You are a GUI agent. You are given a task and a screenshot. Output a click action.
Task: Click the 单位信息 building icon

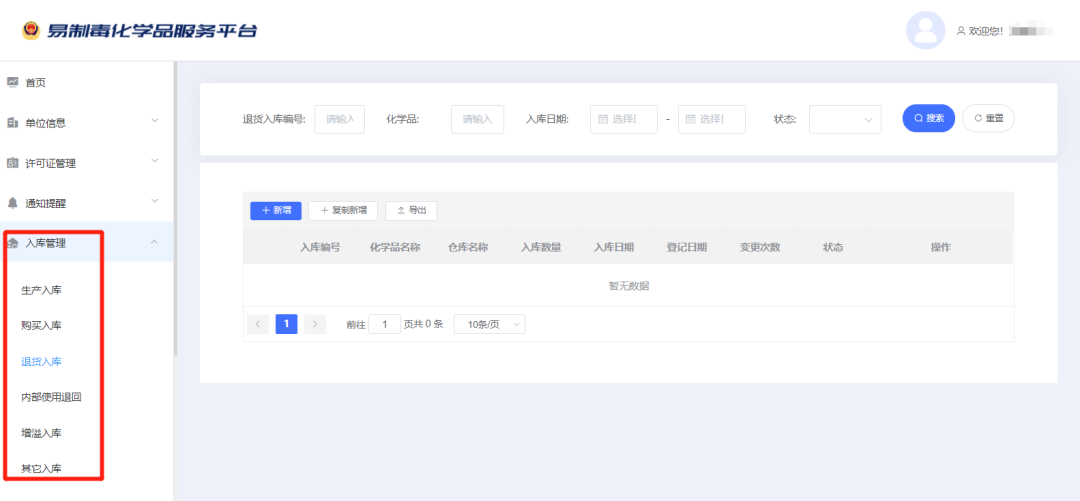click(13, 122)
